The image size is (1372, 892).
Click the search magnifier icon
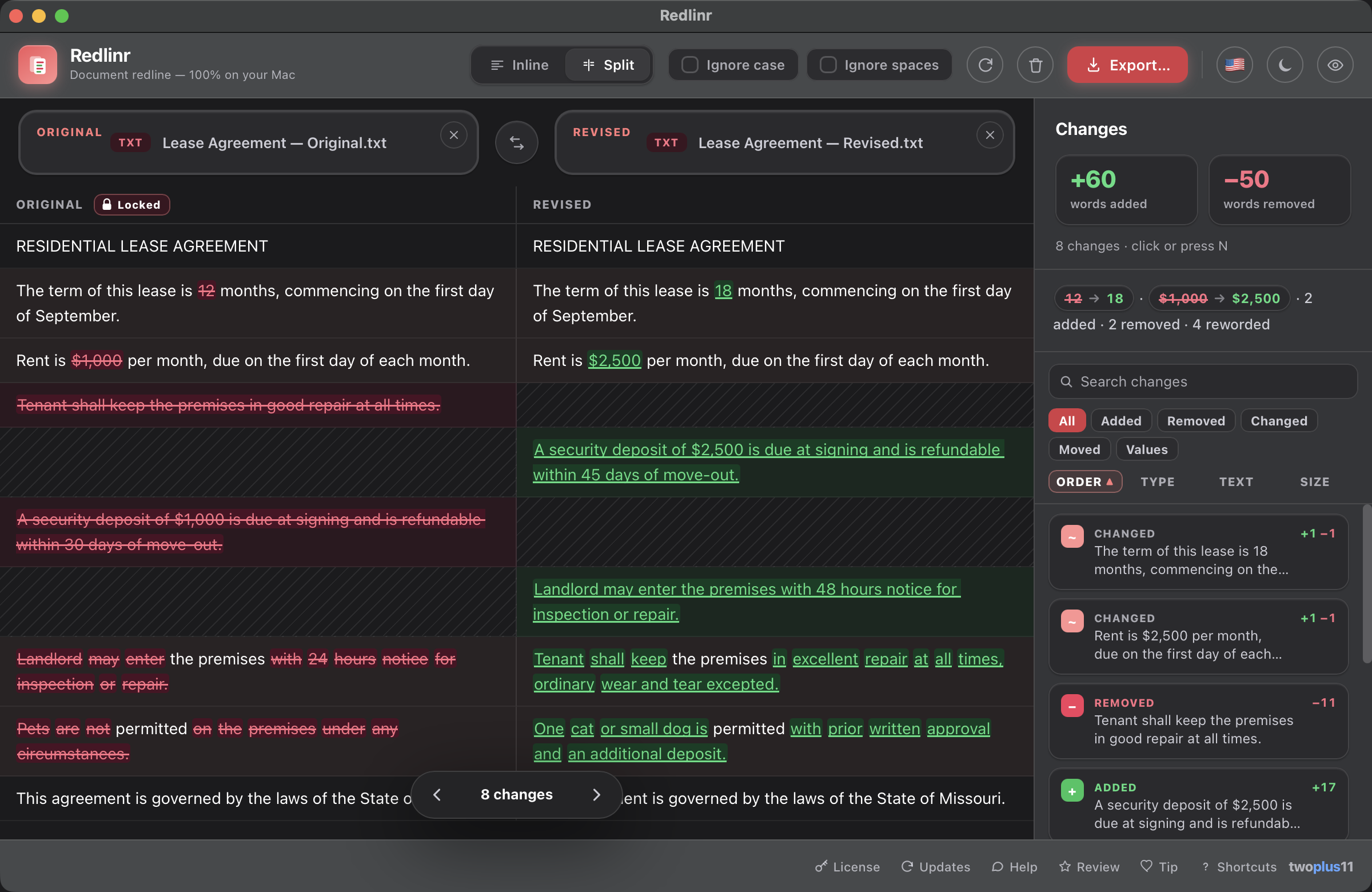1067,382
